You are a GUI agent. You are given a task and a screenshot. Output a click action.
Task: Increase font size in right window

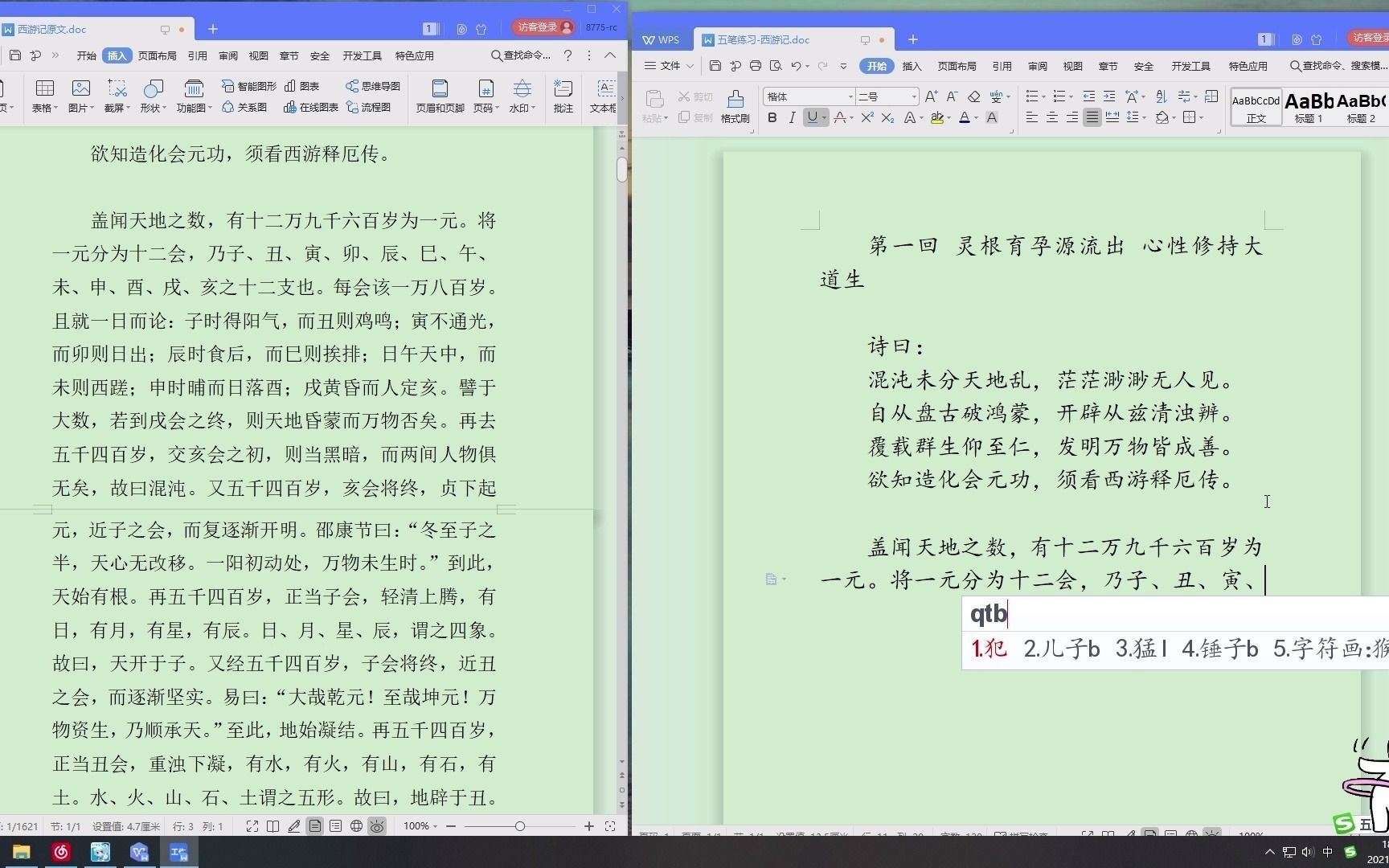tap(931, 96)
